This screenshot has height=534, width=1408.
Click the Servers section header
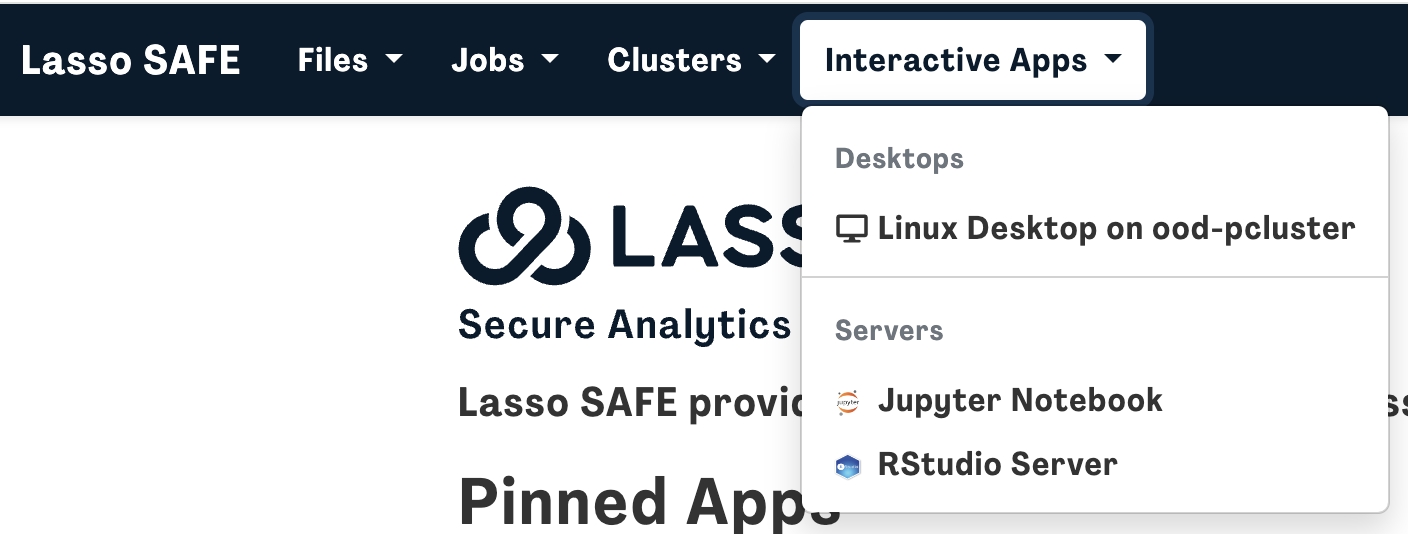[x=889, y=330]
